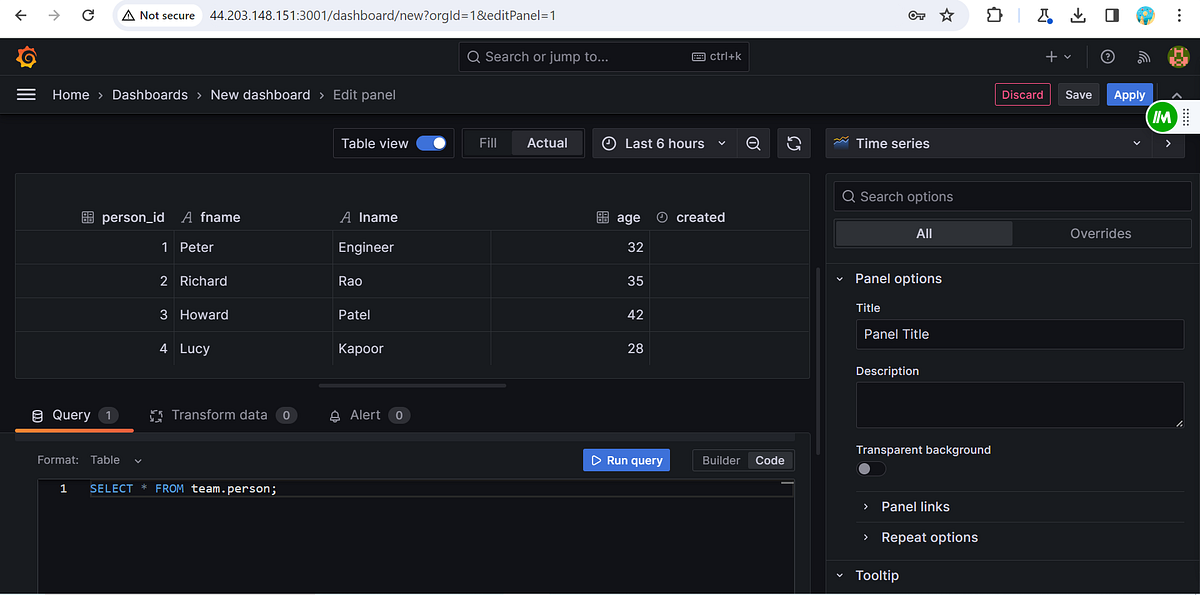Apply the panel changes
This screenshot has width=1200, height=595.
coord(1129,94)
